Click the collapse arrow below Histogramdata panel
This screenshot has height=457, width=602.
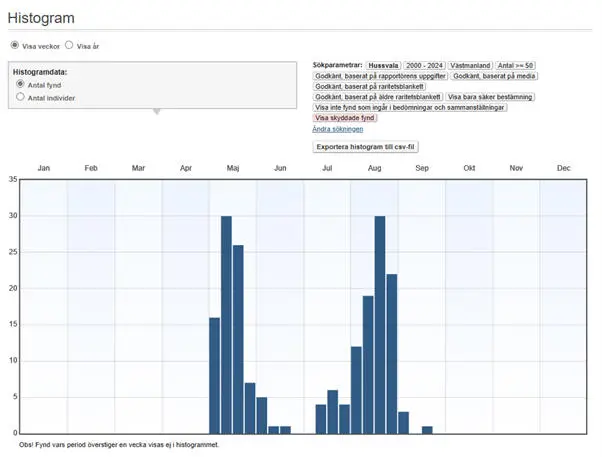pos(155,112)
